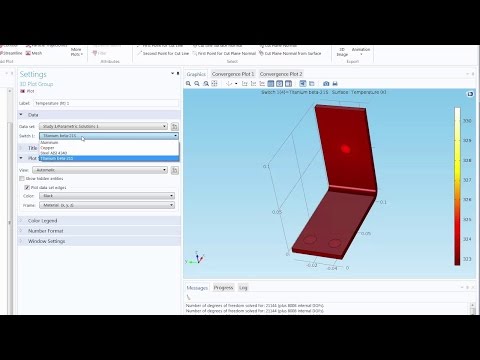
Task: Click the detach graphics window icon
Action: 470,94
